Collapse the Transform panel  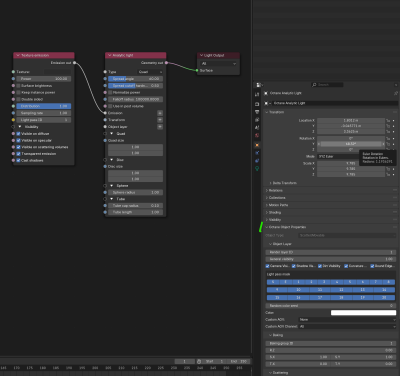(x=276, y=112)
